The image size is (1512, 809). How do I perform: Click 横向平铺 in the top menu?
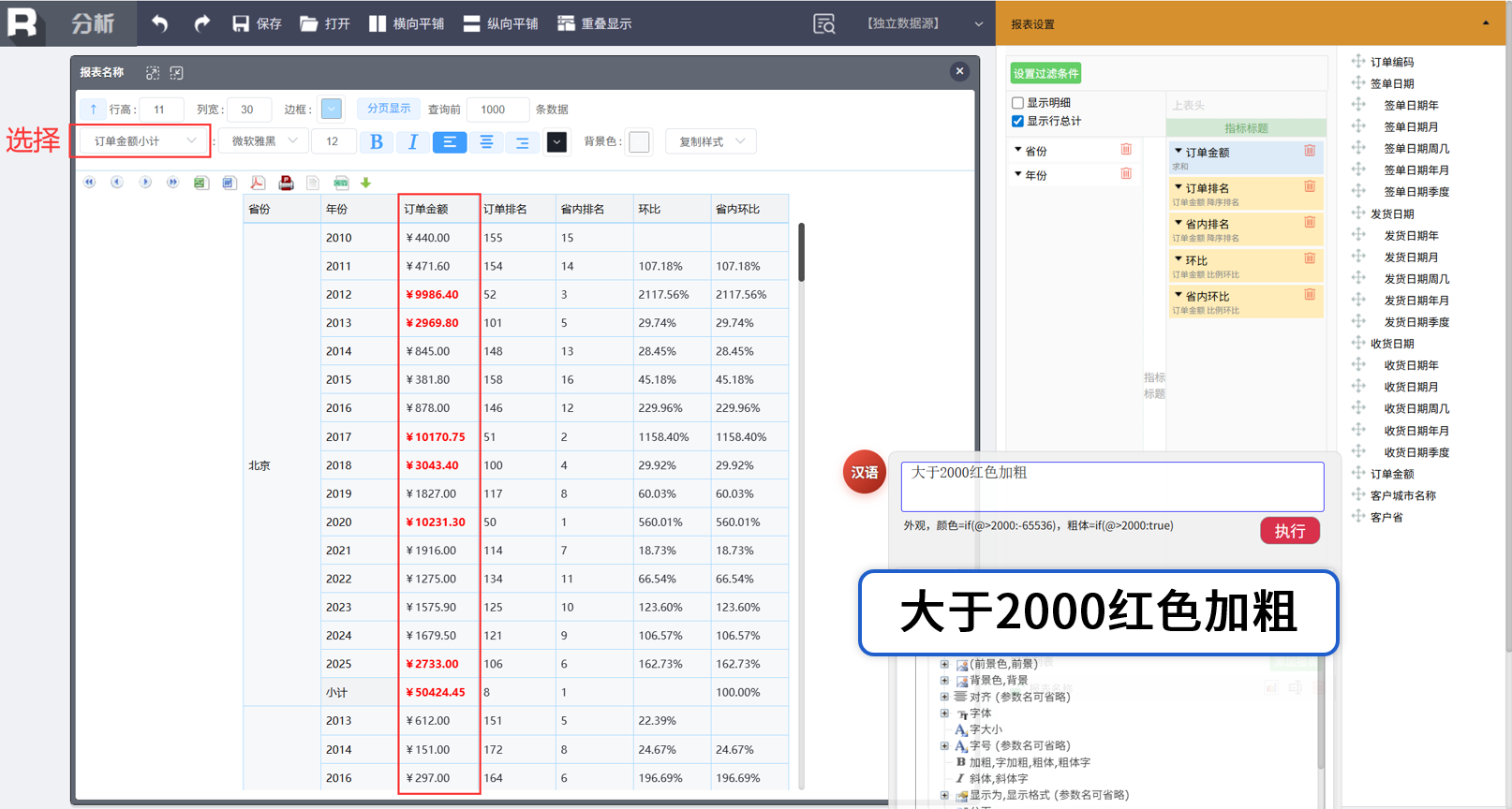click(407, 23)
